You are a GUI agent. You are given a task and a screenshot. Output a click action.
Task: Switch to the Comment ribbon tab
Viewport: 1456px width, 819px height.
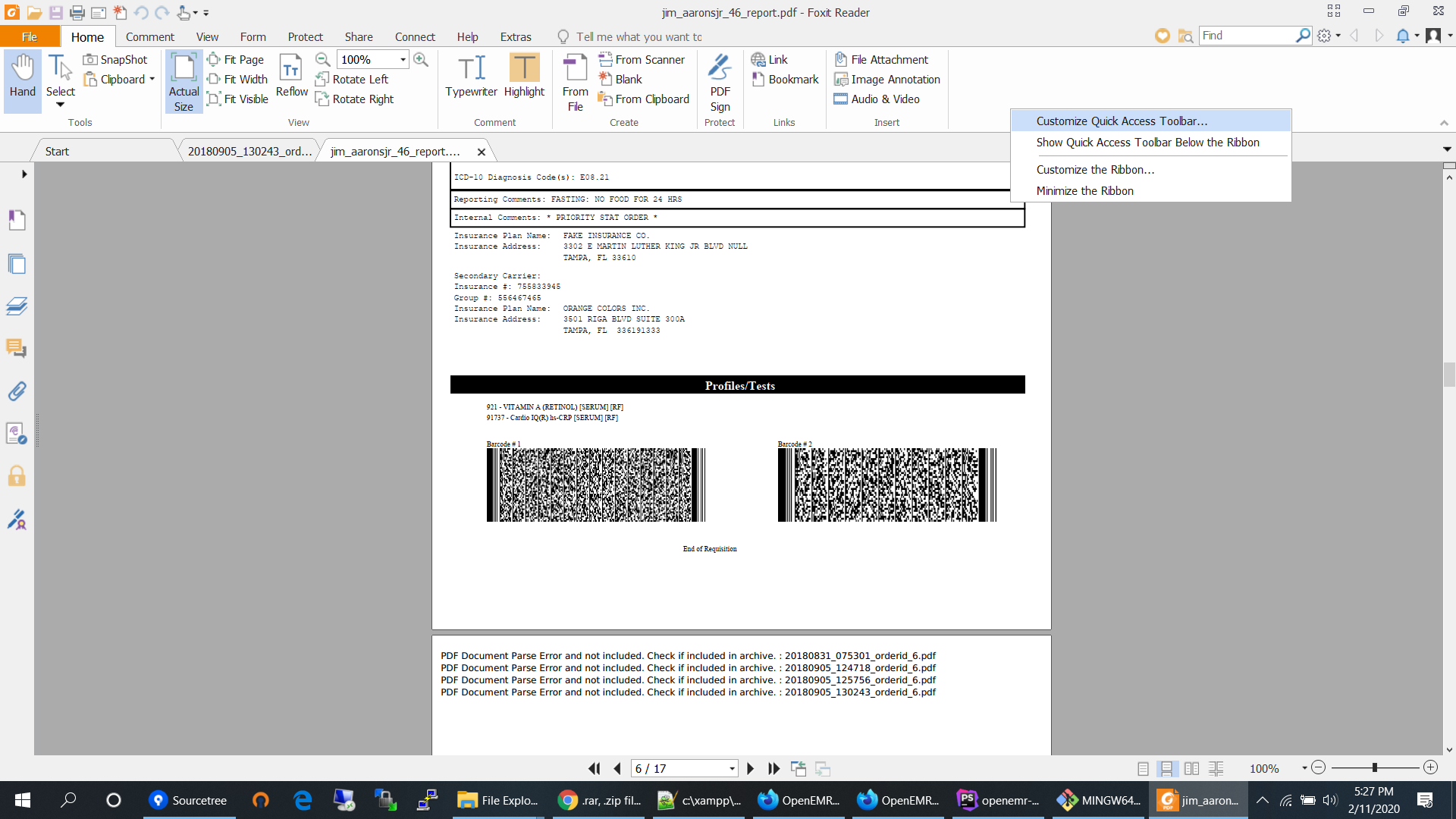149,36
